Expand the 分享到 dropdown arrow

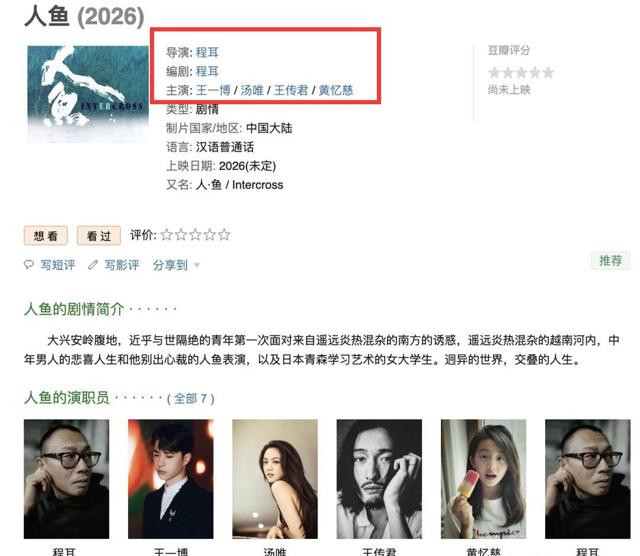(197, 265)
